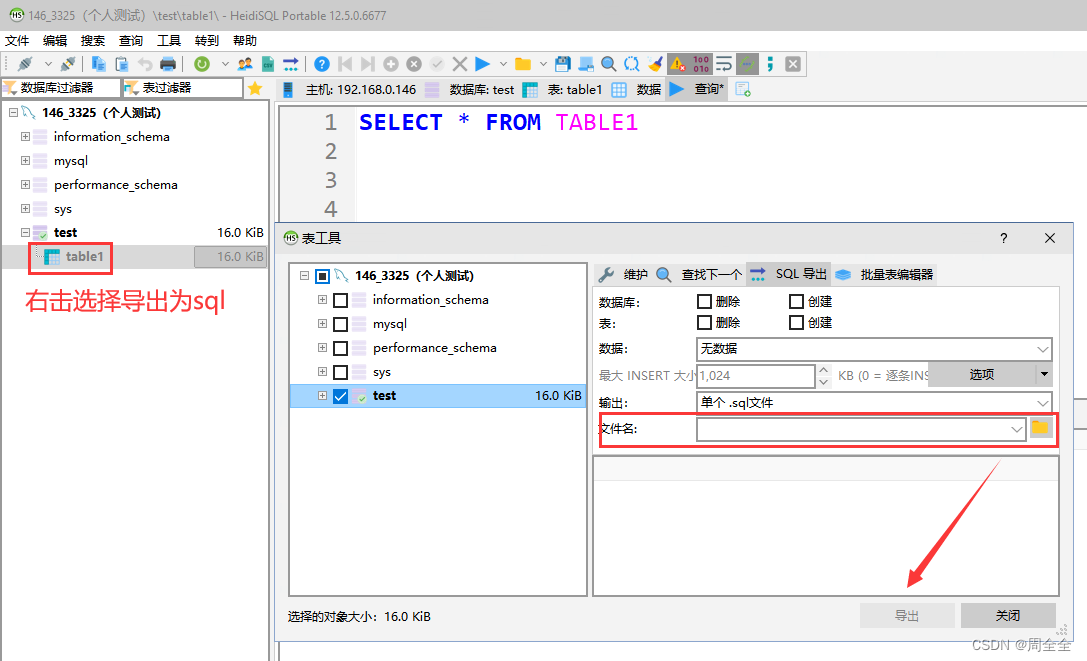The image size is (1087, 661).
Task: Click the 选项 button
Action: pyautogui.click(x=982, y=375)
